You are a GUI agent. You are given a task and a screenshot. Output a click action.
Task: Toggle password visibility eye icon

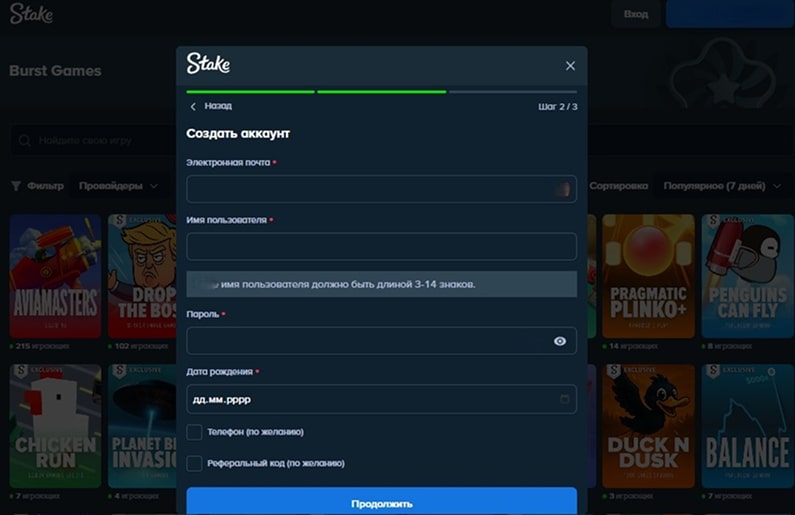pos(560,341)
